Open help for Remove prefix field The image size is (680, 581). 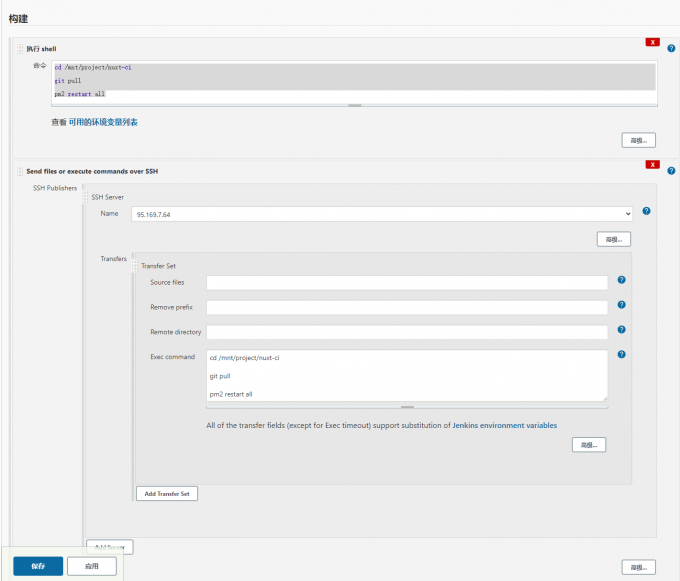click(x=621, y=304)
